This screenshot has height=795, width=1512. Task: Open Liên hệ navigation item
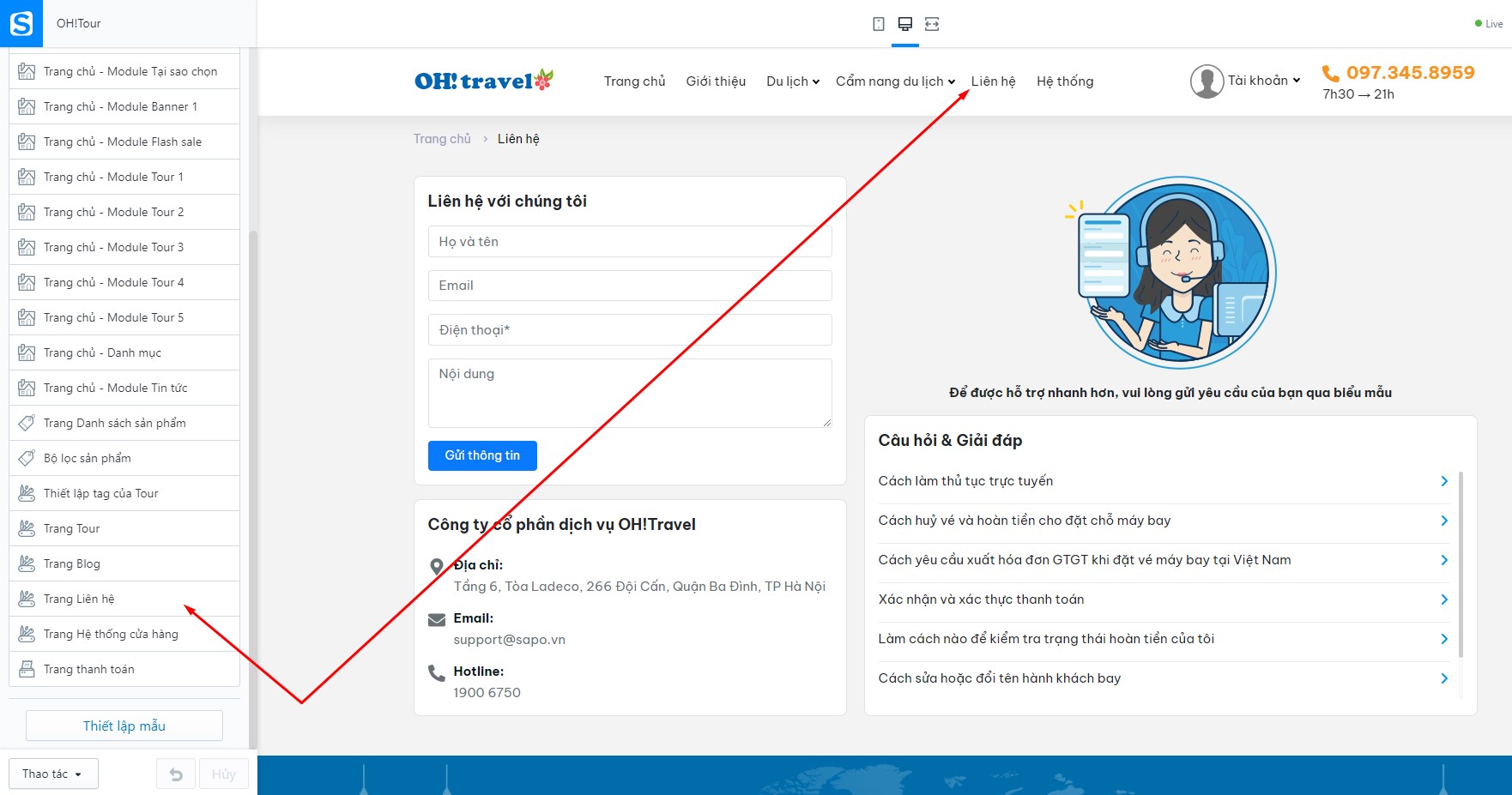(x=993, y=81)
